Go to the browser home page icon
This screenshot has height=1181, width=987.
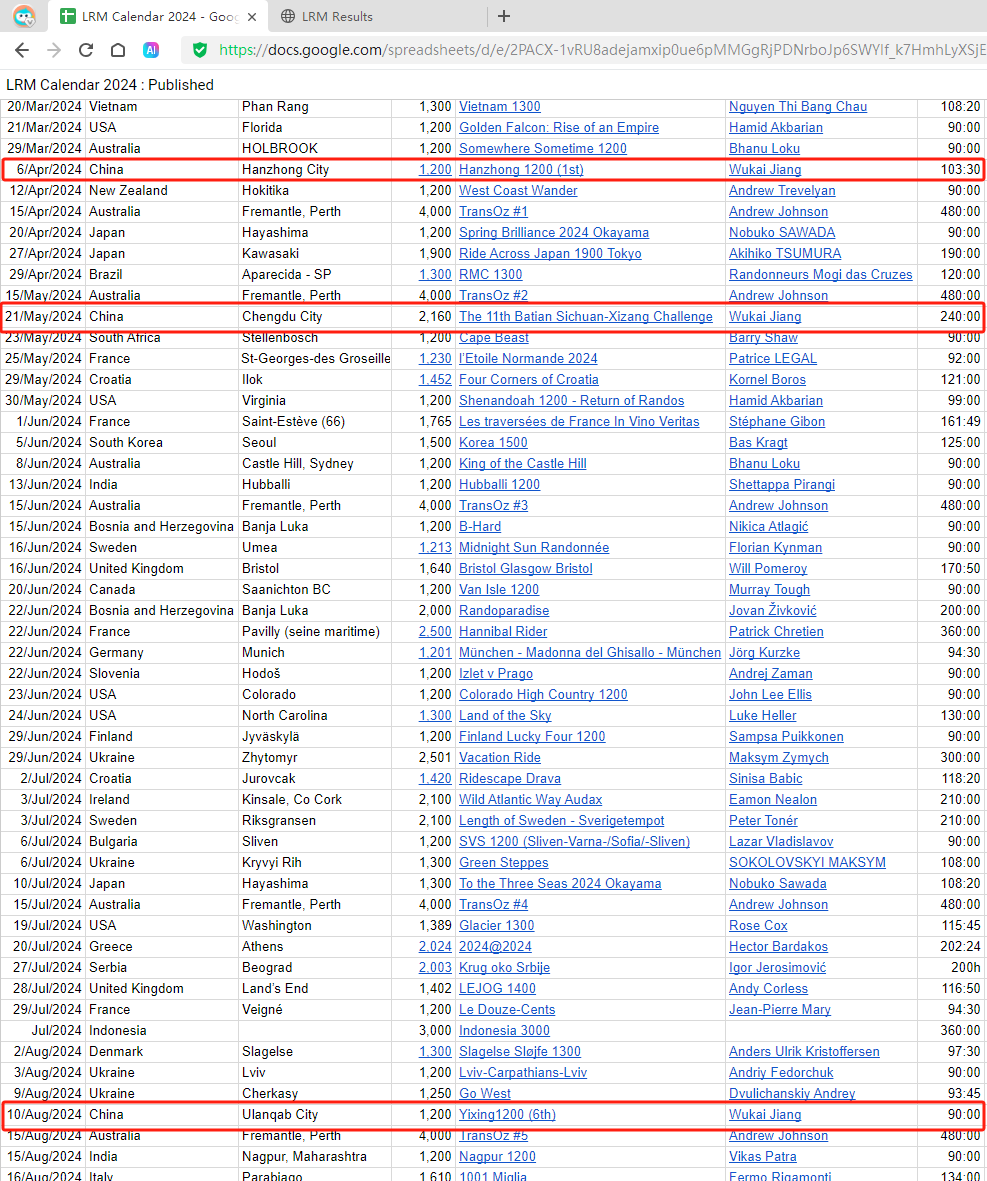(x=118, y=50)
